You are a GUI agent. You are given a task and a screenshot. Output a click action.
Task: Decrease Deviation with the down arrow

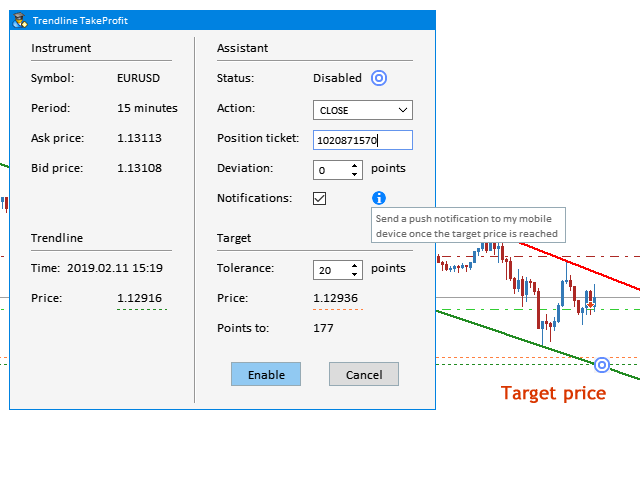tap(354, 175)
